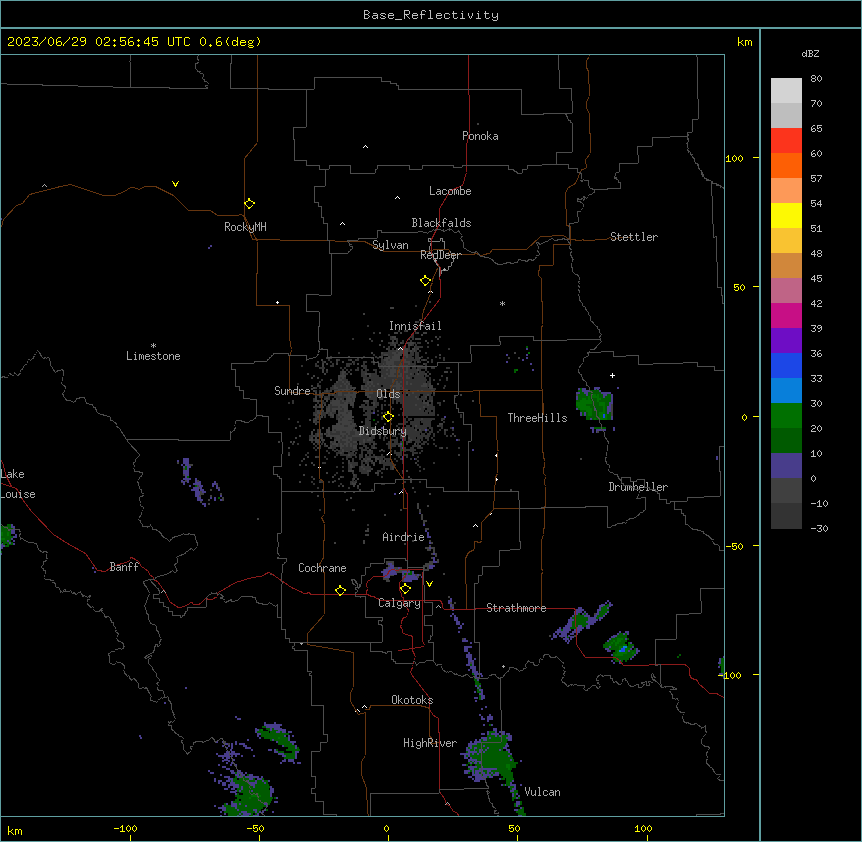Image resolution: width=862 pixels, height=842 pixels.
Task: Click the white plus marker north of Drumheller
Action: pos(612,375)
